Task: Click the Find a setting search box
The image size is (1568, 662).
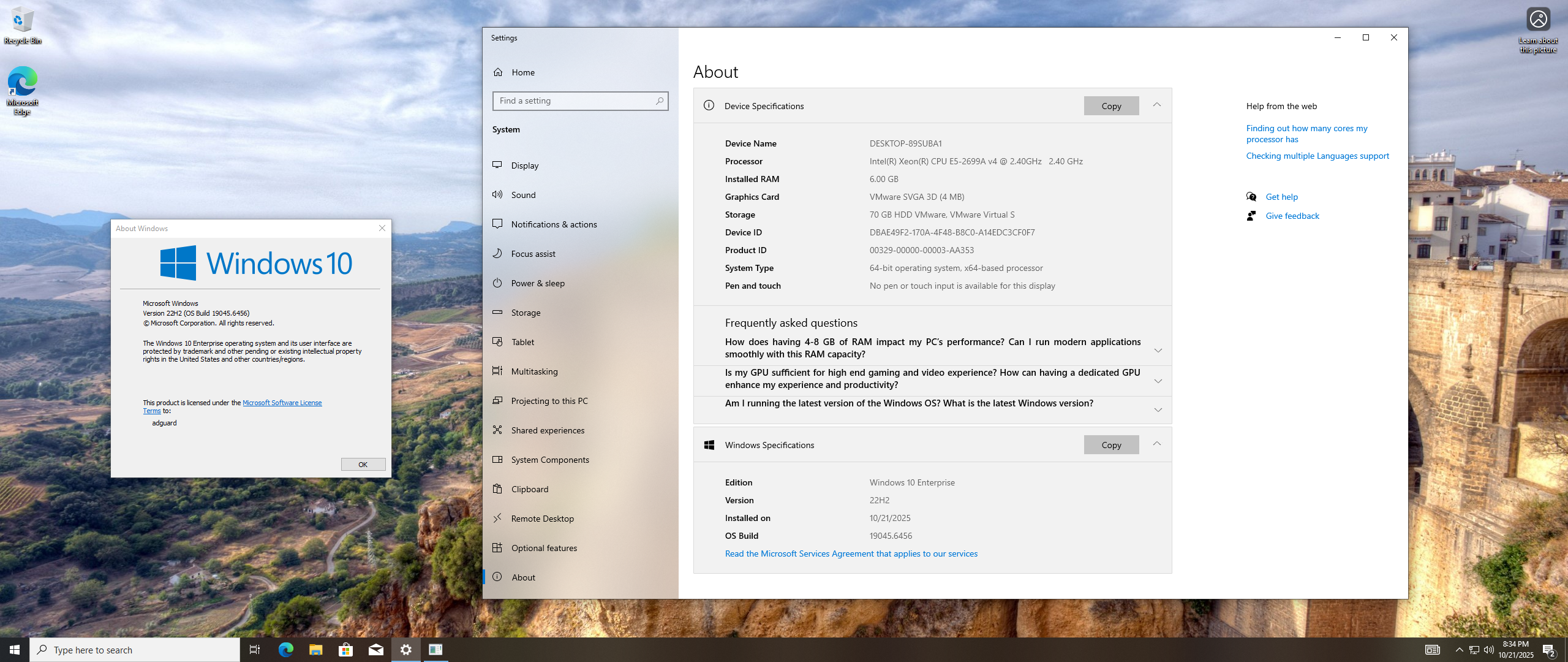Action: [575, 101]
